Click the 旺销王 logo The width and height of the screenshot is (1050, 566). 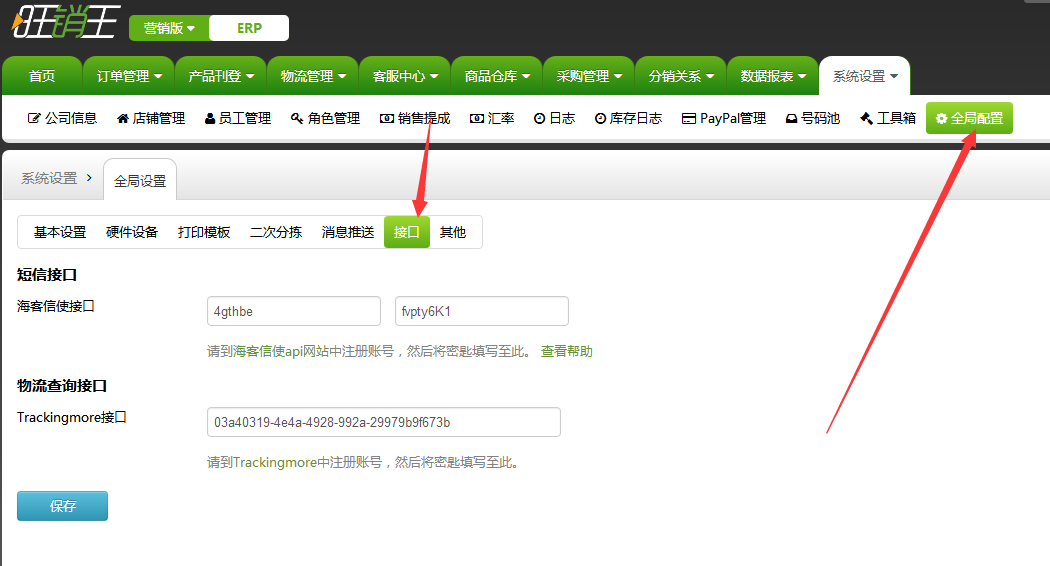pos(66,21)
